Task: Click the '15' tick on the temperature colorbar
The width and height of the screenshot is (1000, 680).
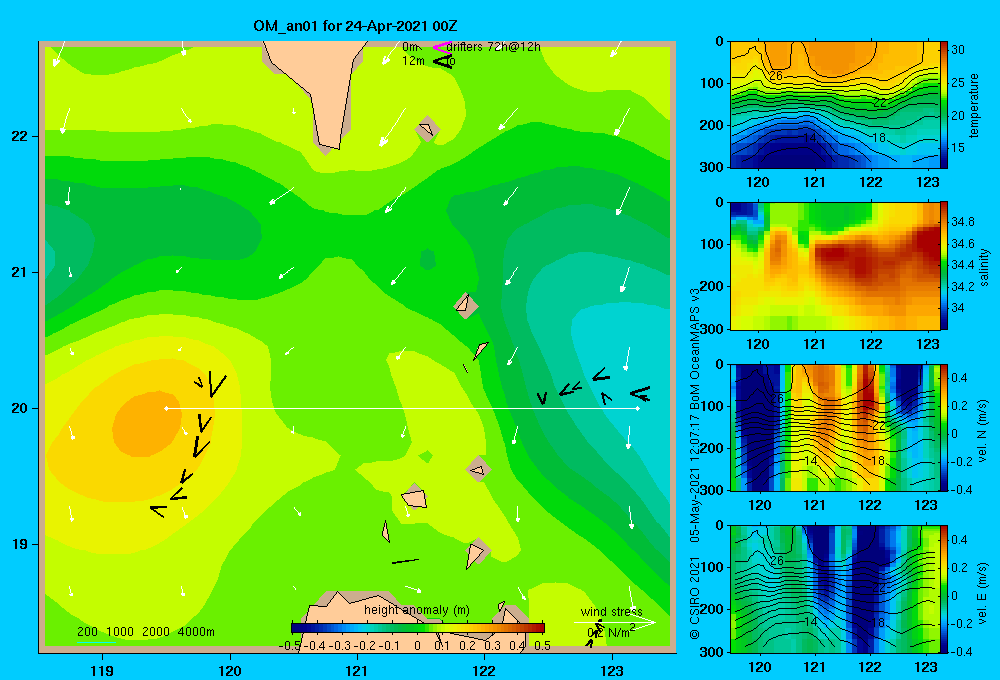Action: 957,147
